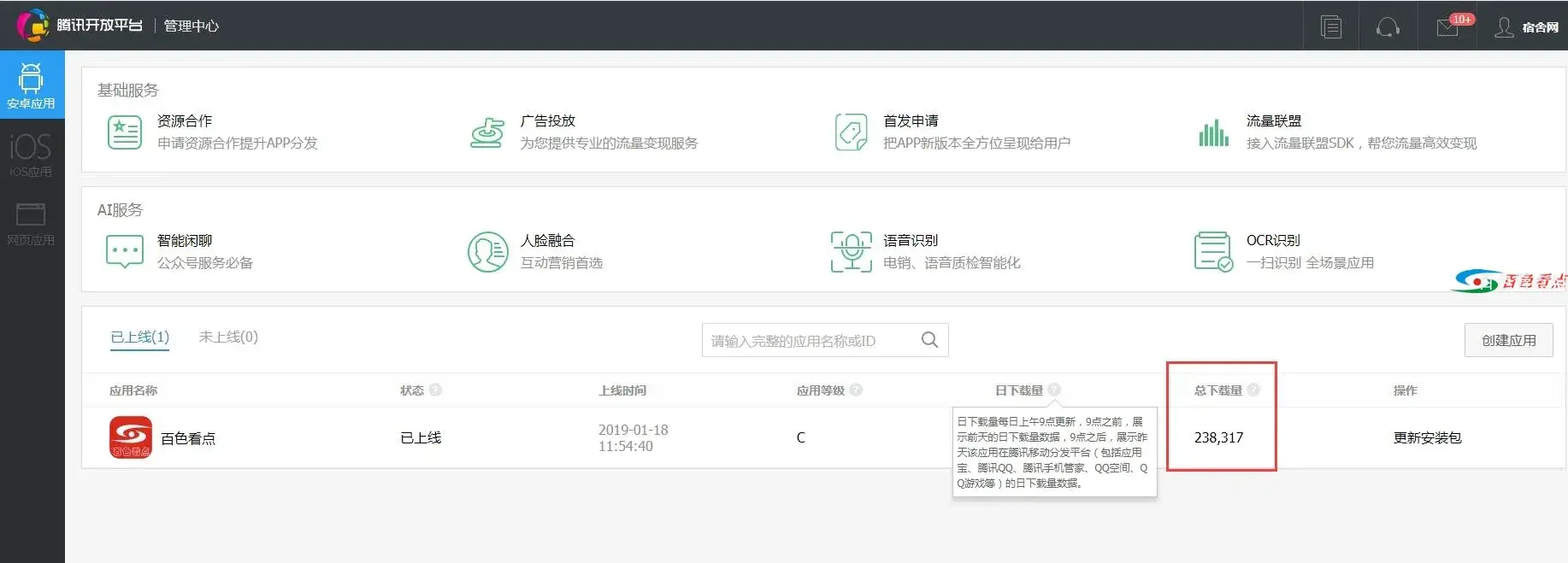Click the 上线时间 column header
Viewport: 1568px width, 563px height.
(622, 390)
